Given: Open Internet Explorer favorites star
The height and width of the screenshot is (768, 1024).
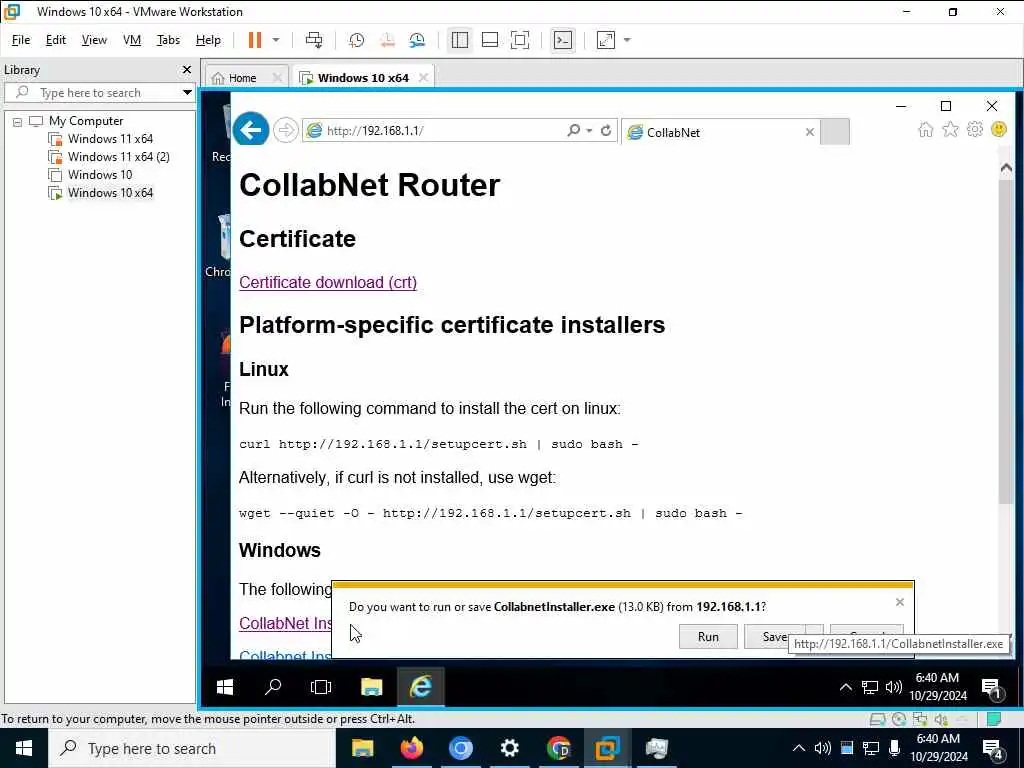Looking at the screenshot, I should 950,129.
